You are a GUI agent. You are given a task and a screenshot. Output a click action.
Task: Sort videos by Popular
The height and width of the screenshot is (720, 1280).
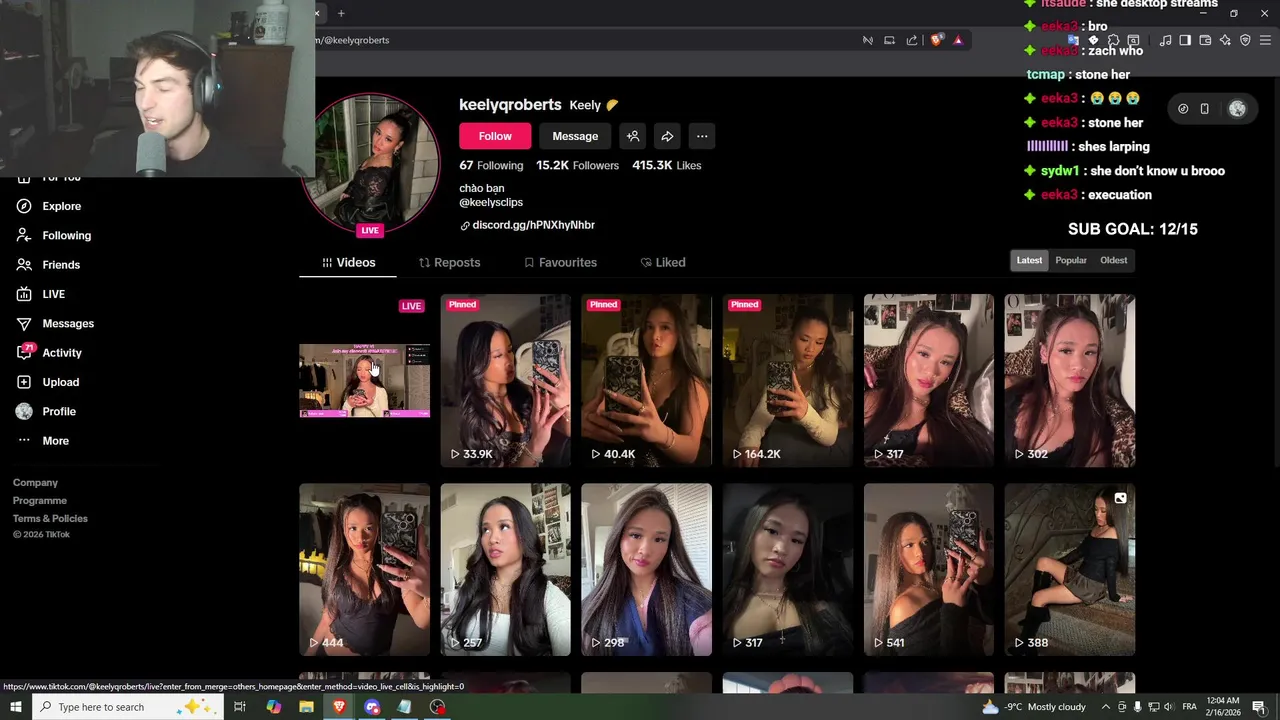pos(1071,260)
